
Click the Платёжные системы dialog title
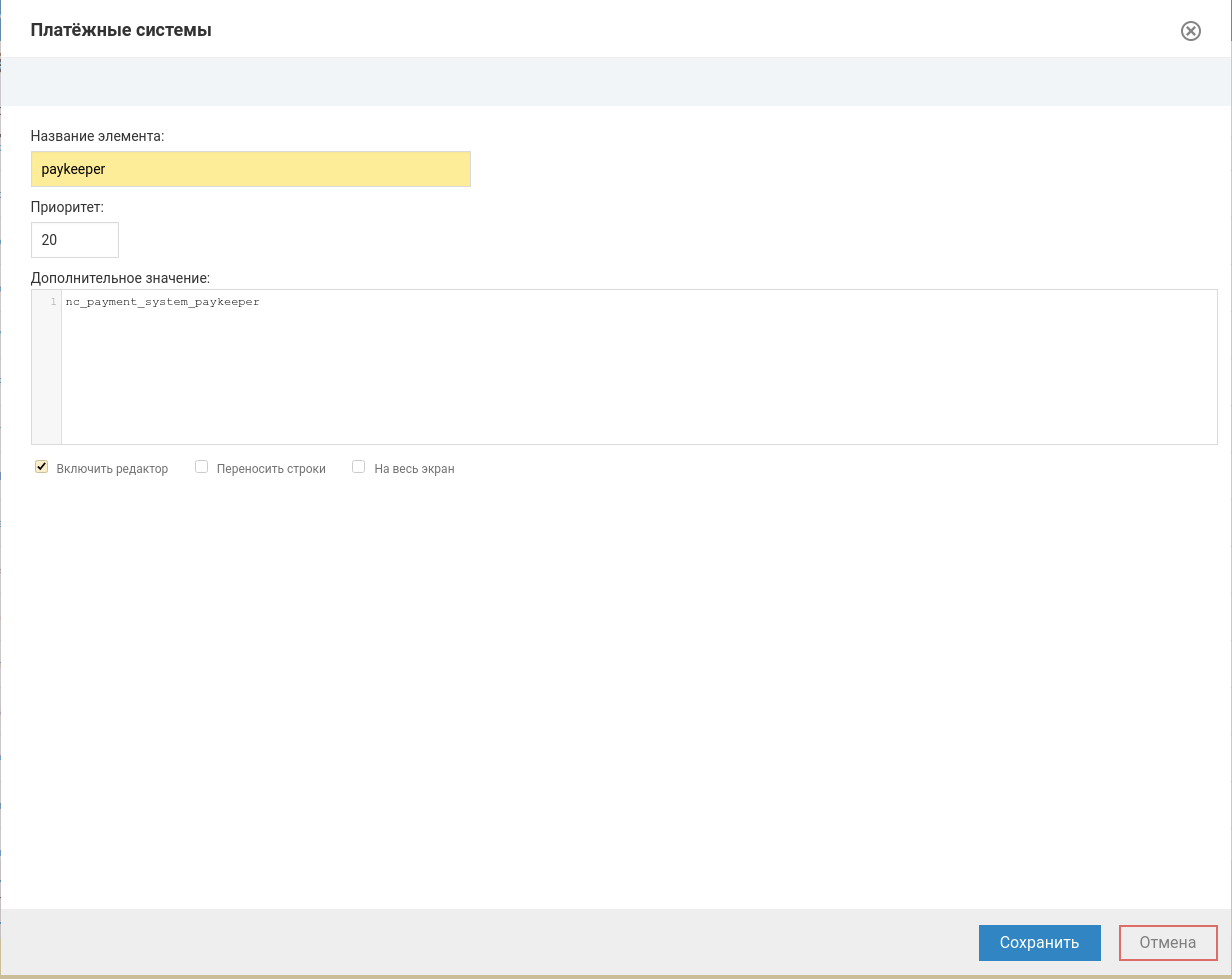[x=121, y=30]
